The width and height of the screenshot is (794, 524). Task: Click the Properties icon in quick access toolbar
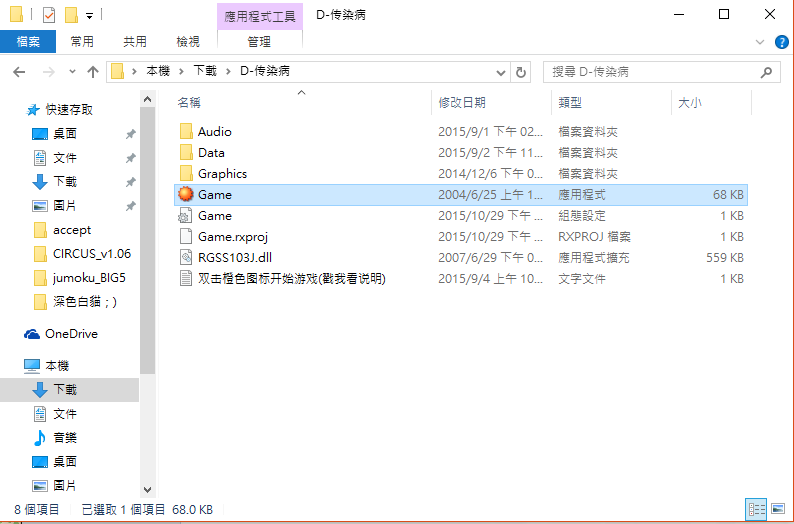coord(49,15)
